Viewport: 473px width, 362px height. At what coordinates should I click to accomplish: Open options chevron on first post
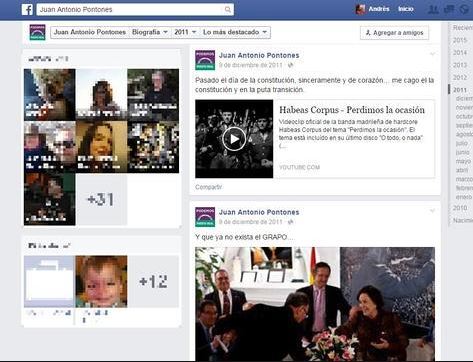click(432, 54)
